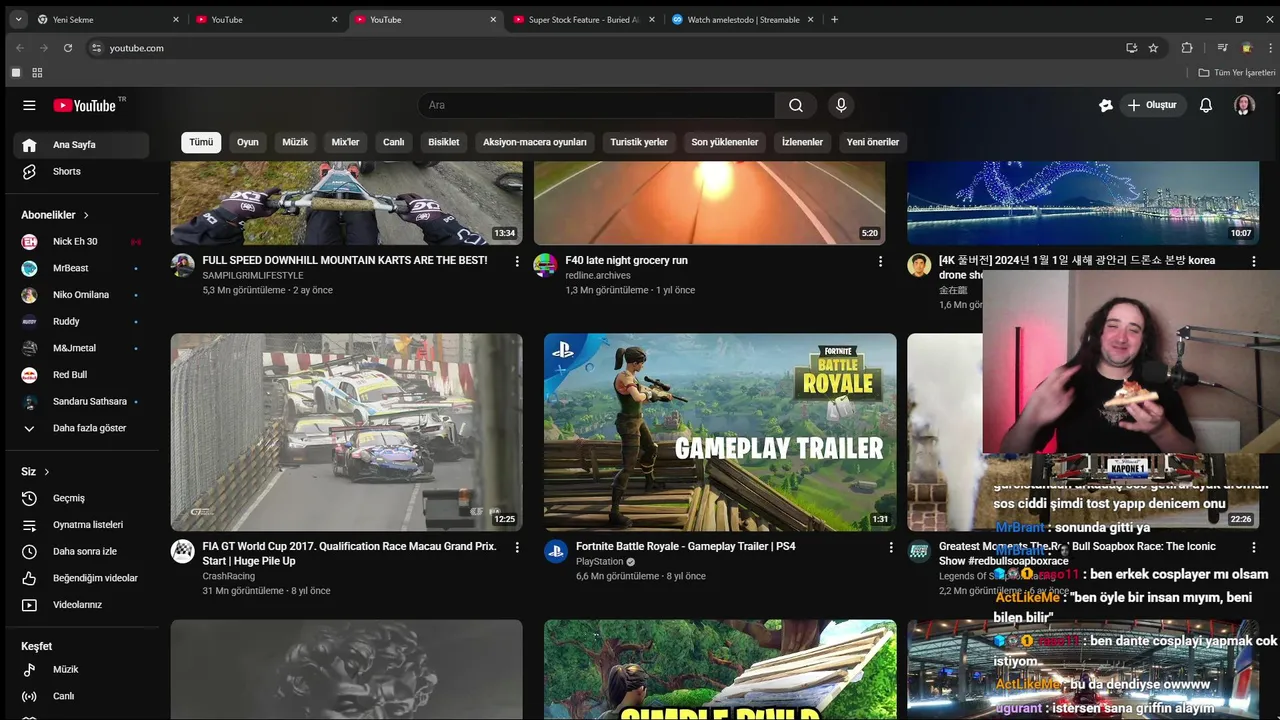Click the Oluştur create button

1152,105
